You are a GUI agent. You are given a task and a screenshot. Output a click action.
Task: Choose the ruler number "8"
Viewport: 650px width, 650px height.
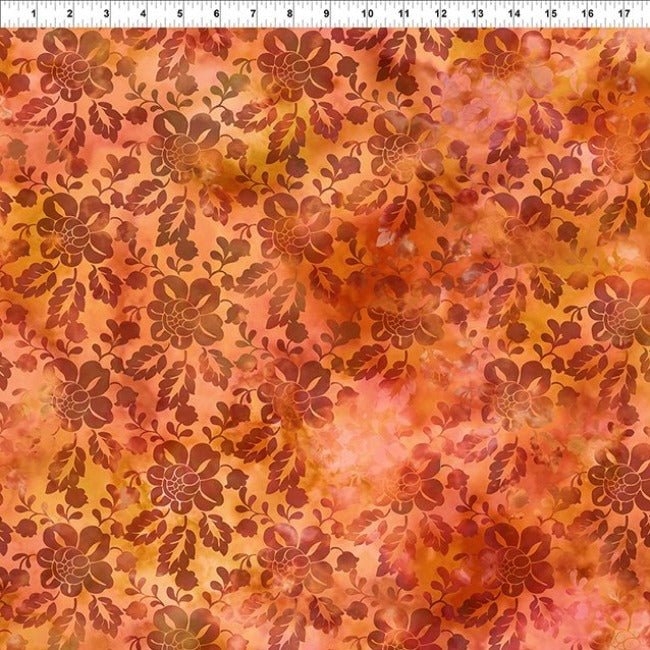click(x=290, y=14)
